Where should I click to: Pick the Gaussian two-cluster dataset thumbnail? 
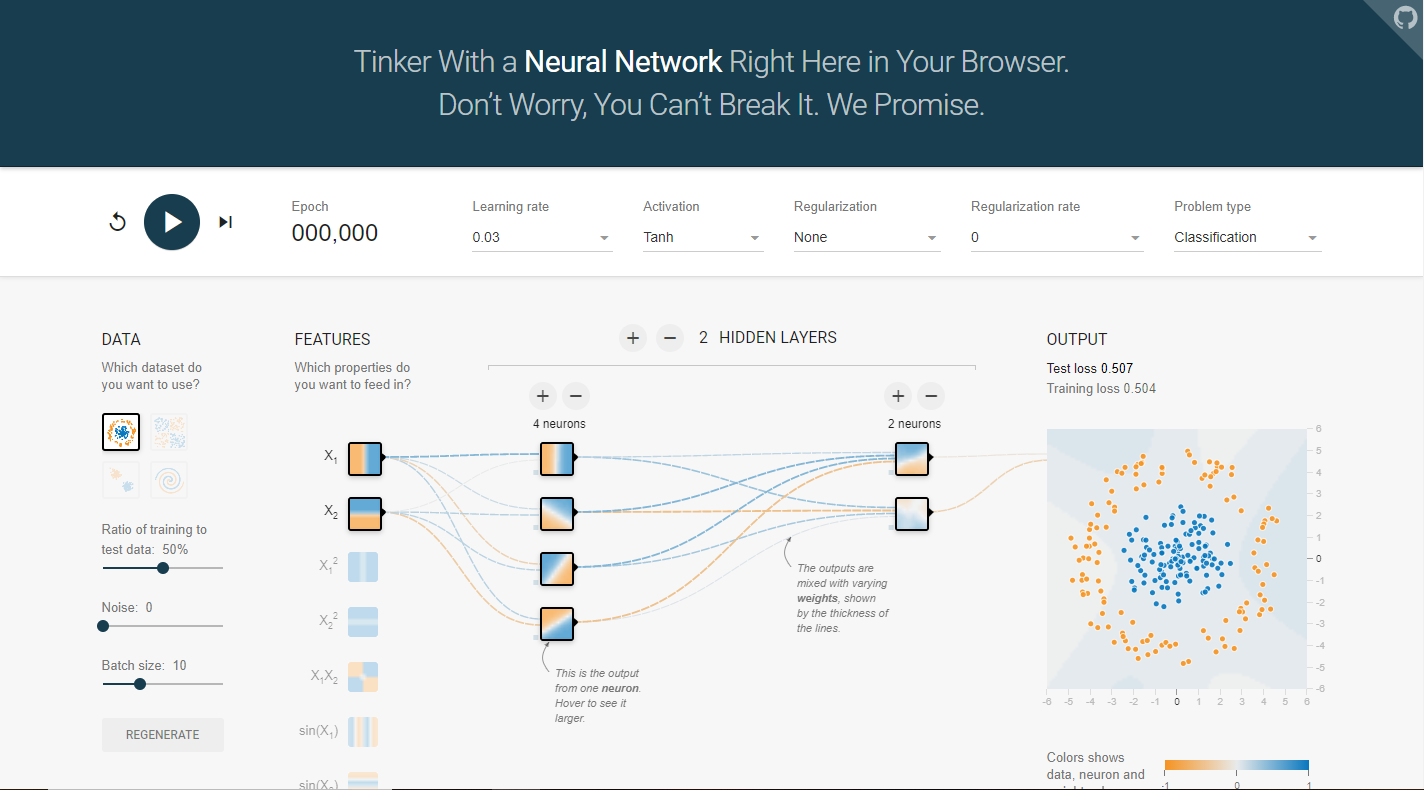point(121,480)
